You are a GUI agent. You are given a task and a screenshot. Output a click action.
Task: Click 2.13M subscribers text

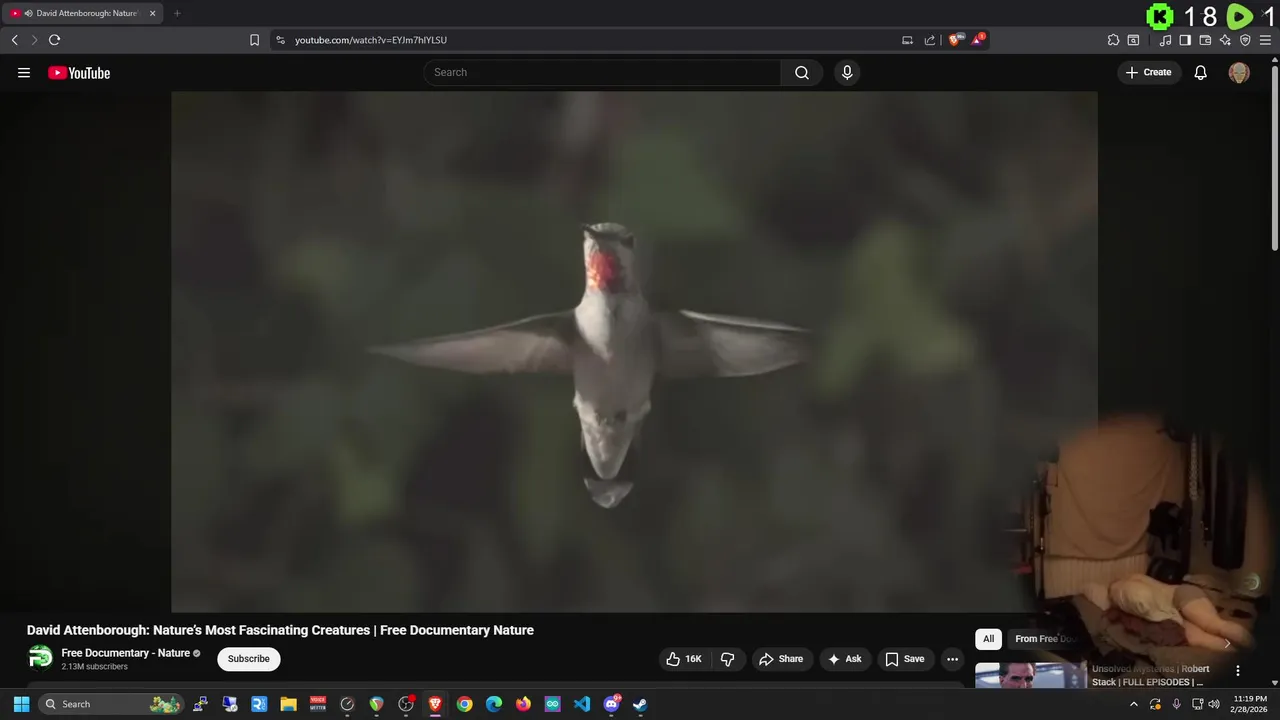pyautogui.click(x=94, y=667)
